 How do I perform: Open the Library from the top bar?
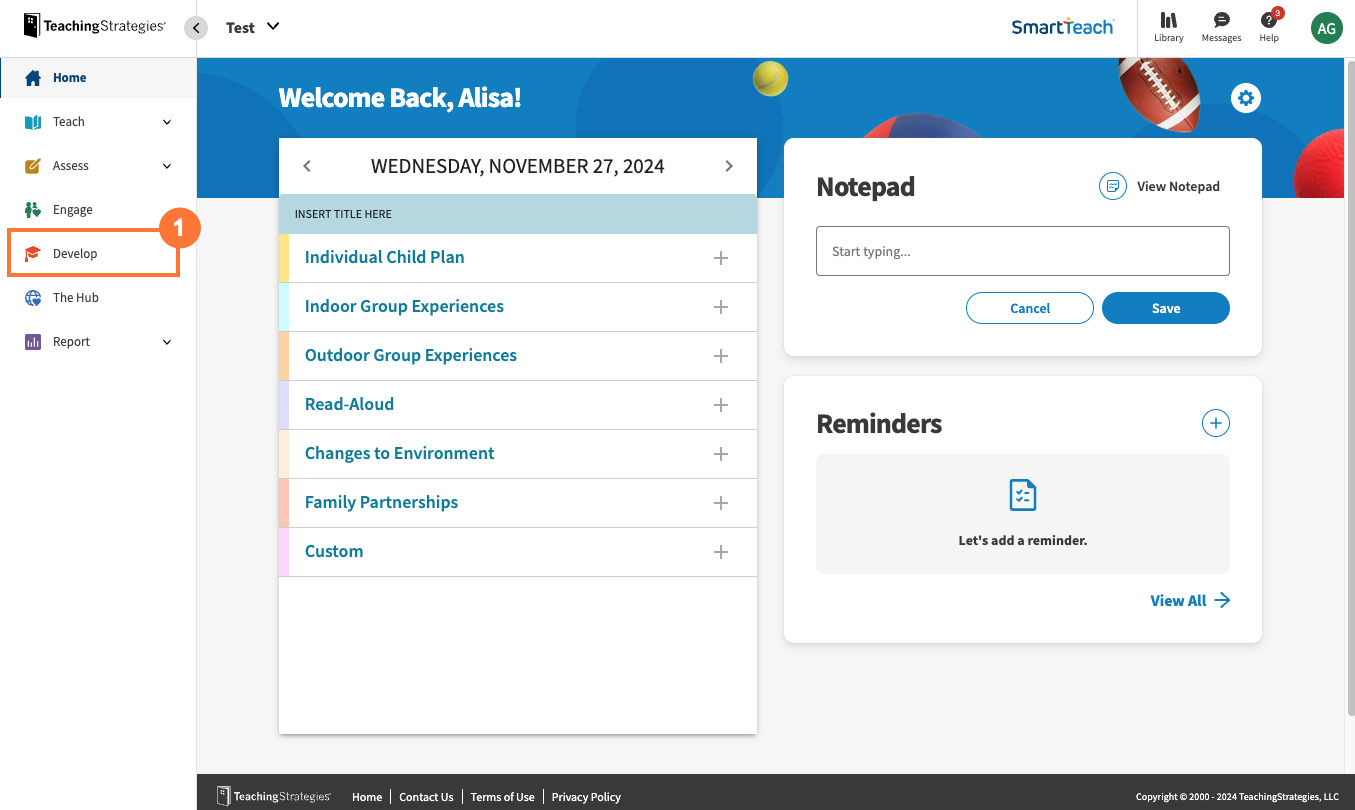[x=1168, y=27]
